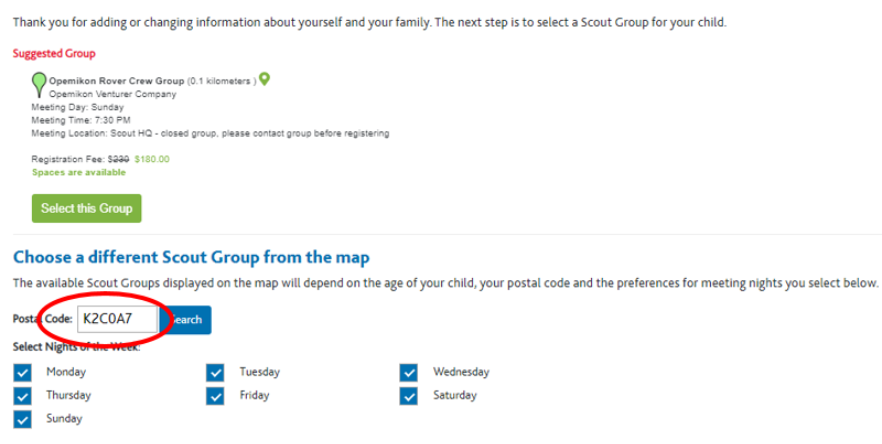Deselect the Saturday checkbox

tap(408, 396)
